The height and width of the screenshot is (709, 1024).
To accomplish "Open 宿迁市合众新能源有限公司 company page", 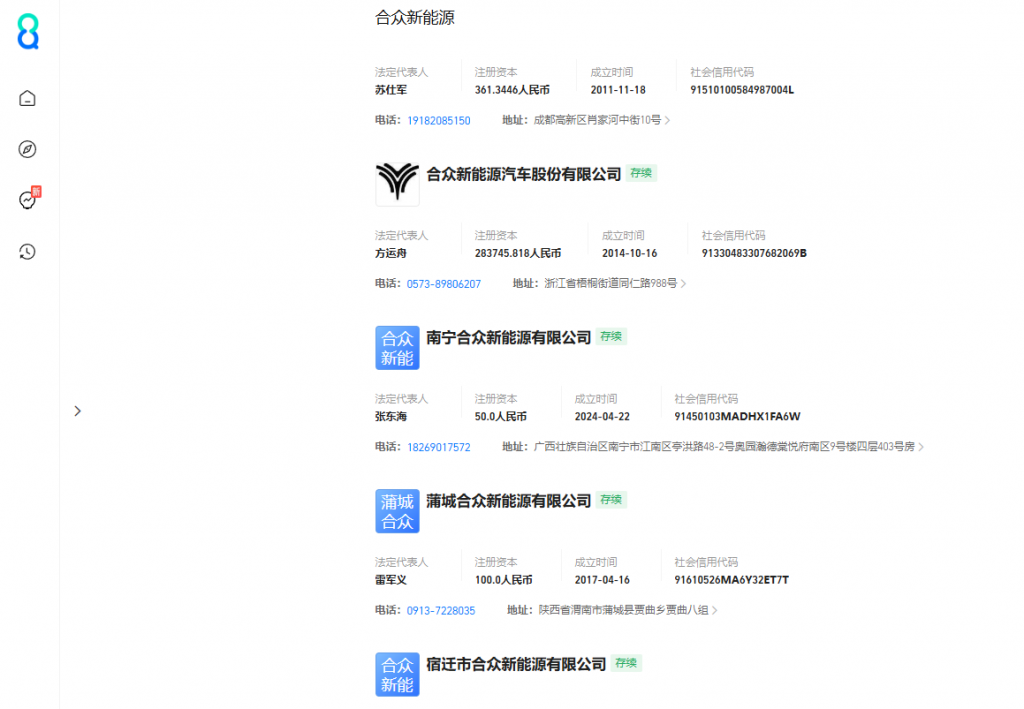I will point(516,664).
